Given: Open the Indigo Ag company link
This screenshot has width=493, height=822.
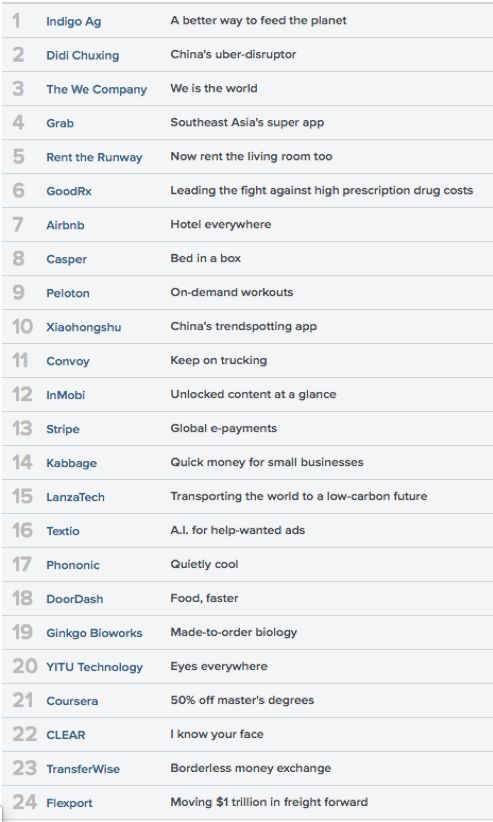Looking at the screenshot, I should (73, 21).
